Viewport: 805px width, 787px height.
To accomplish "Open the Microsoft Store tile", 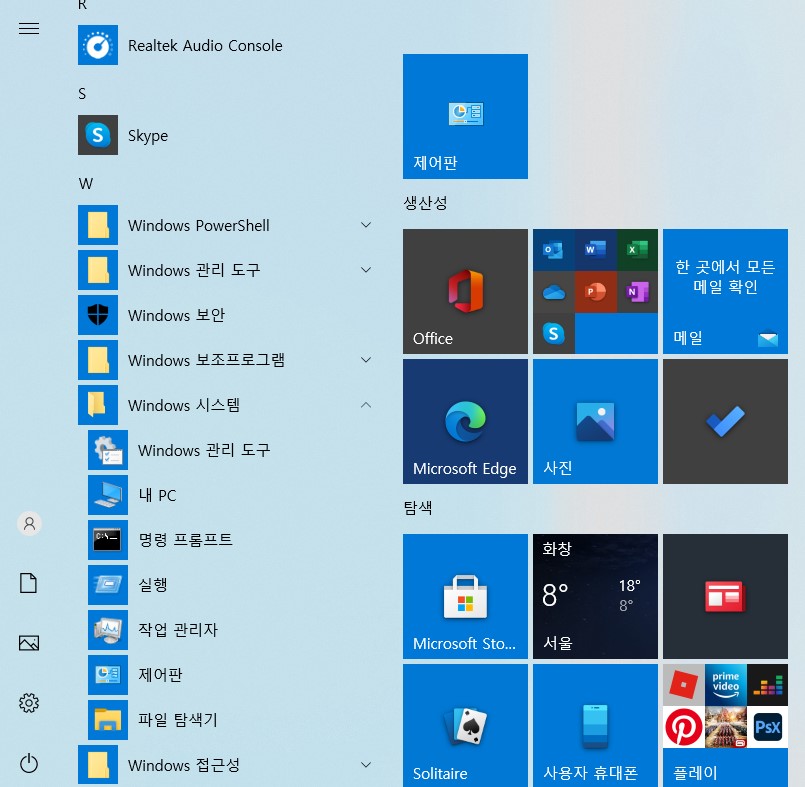I will pos(465,596).
